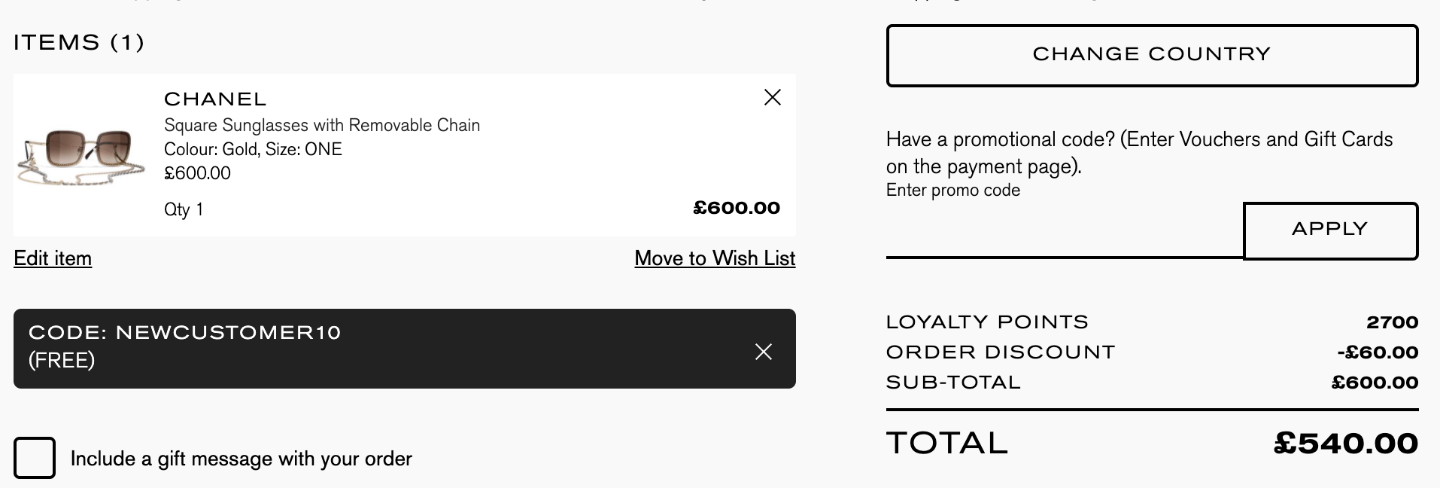This screenshot has width=1440, height=488.
Task: Click the Edit item link
Action: [x=53, y=258]
